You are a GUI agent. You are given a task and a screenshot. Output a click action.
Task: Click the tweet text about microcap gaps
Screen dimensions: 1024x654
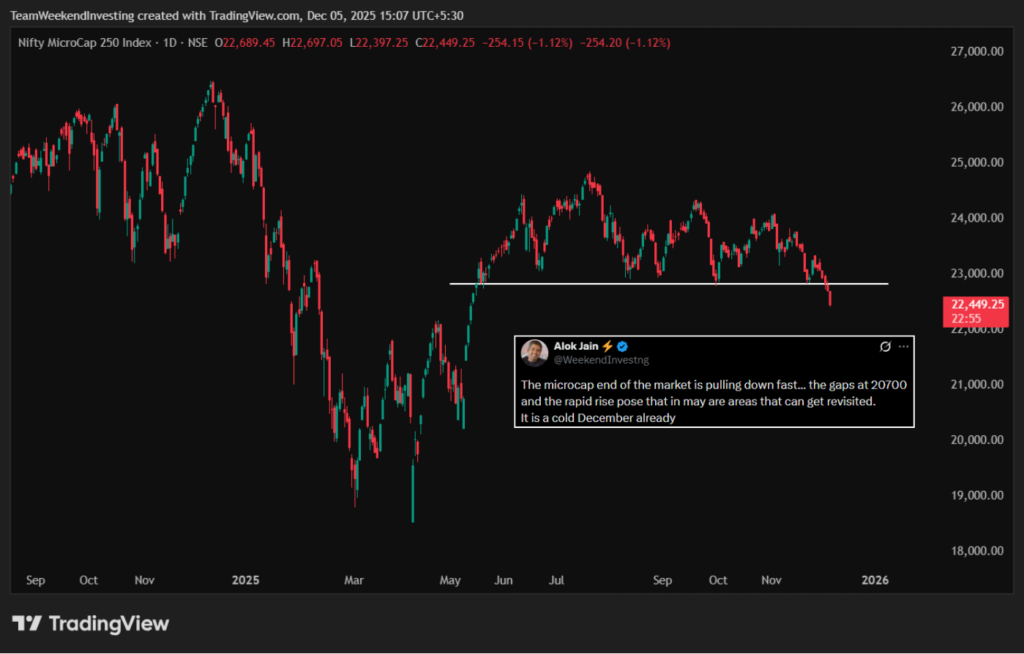700,401
